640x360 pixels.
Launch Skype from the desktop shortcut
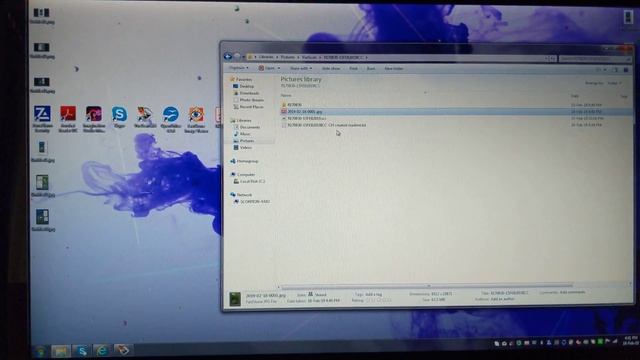pos(119,117)
